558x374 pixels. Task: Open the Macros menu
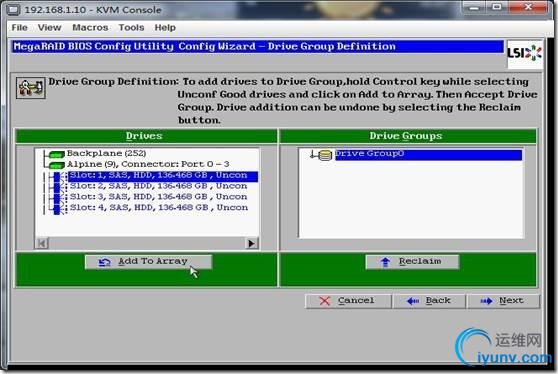[x=90, y=27]
